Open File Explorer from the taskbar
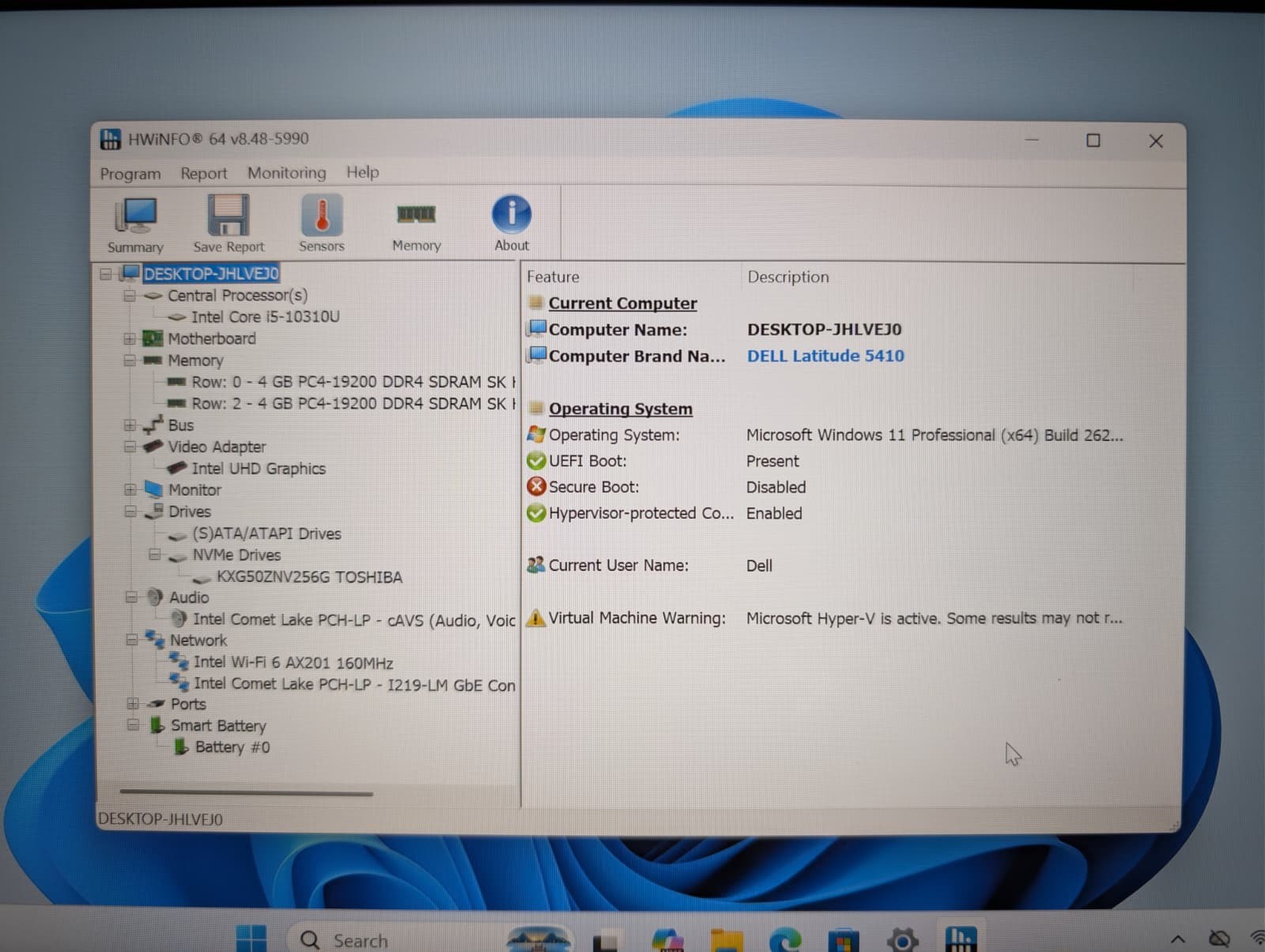The image size is (1265, 952). tap(727, 940)
